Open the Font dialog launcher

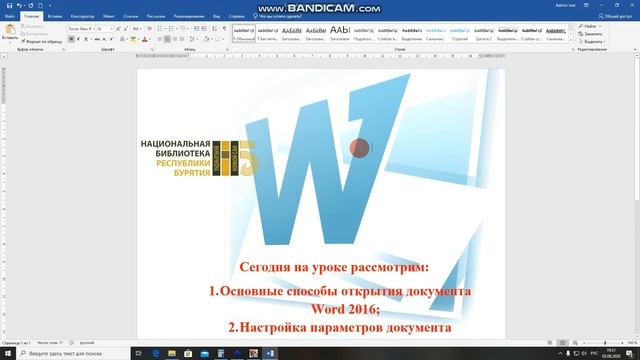(152, 49)
